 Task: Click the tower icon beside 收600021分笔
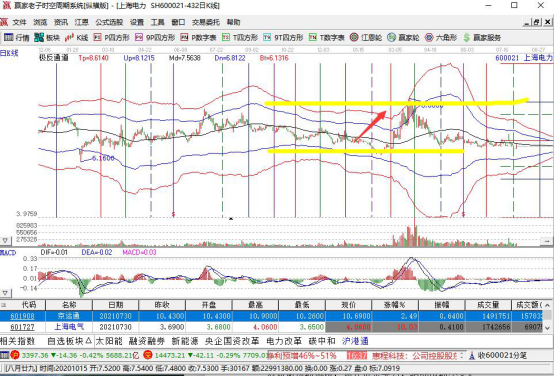tap(472, 355)
